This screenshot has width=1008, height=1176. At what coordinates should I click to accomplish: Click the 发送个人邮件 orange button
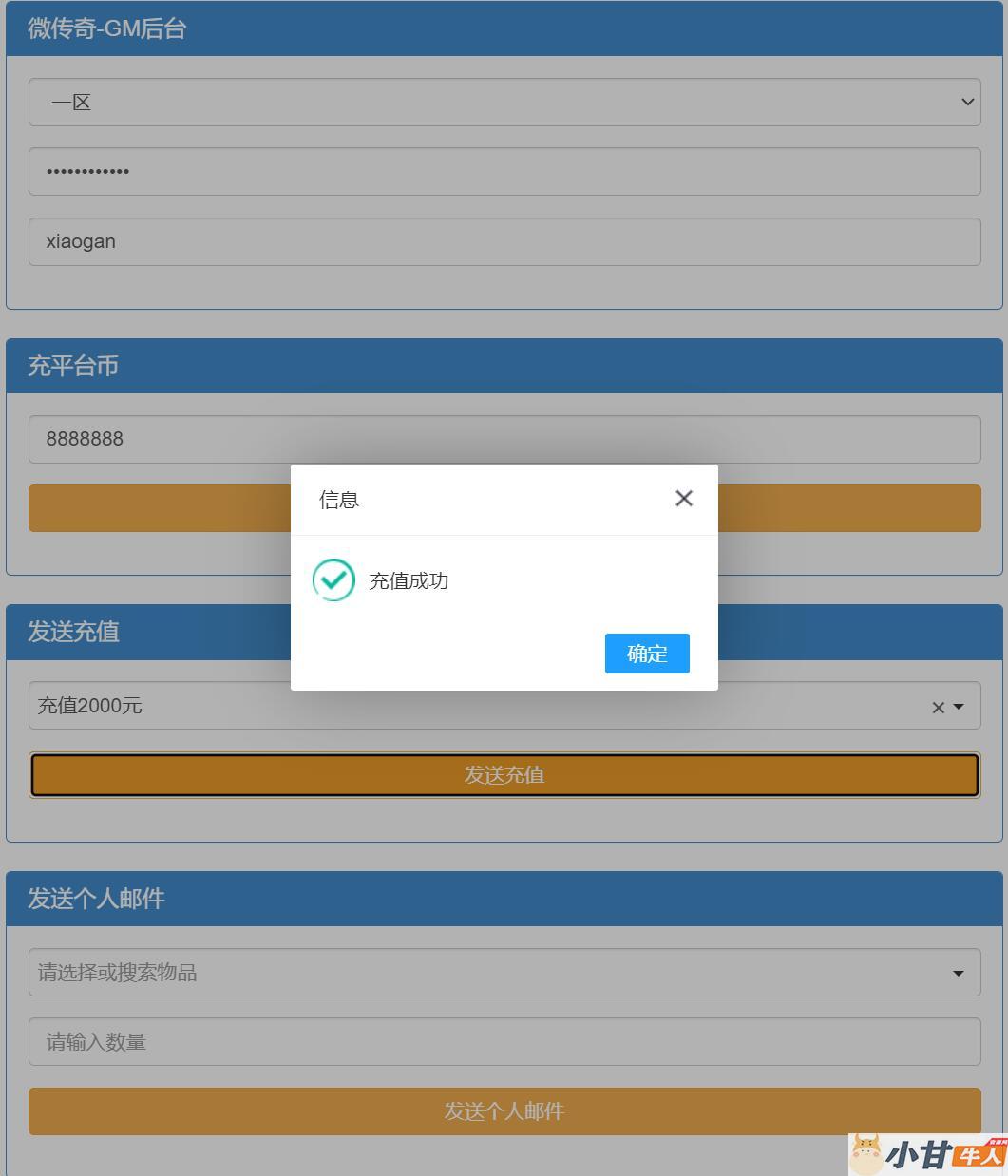point(504,1111)
